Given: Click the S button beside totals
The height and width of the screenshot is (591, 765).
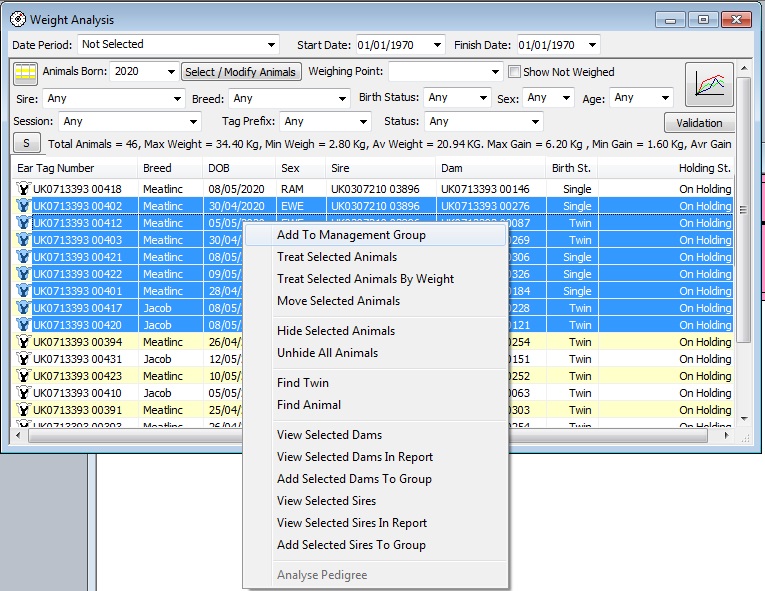Looking at the screenshot, I should (26, 143).
